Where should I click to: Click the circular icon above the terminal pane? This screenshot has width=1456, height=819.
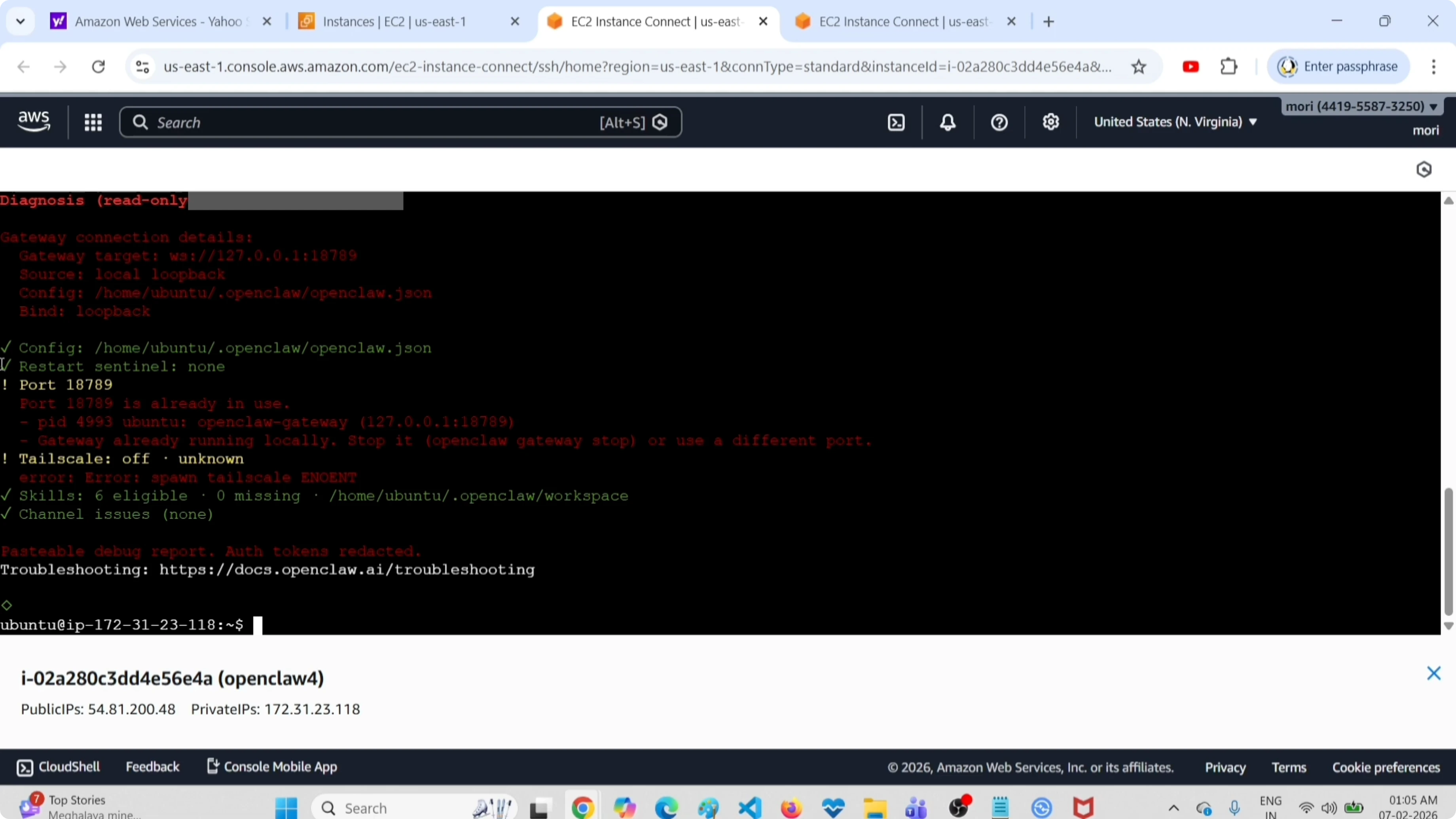click(x=1425, y=169)
